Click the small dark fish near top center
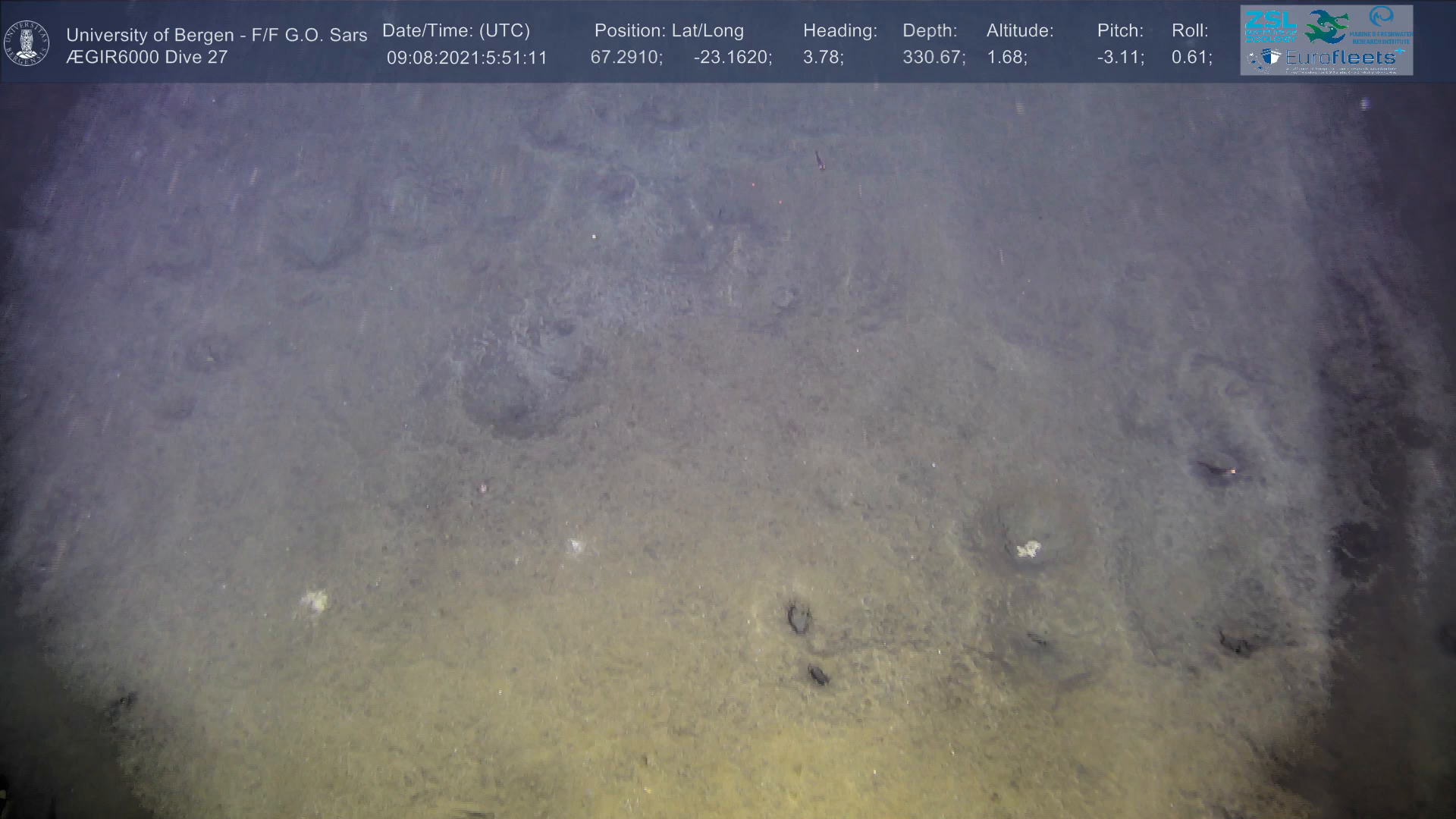The height and width of the screenshot is (819, 1456). point(819,160)
